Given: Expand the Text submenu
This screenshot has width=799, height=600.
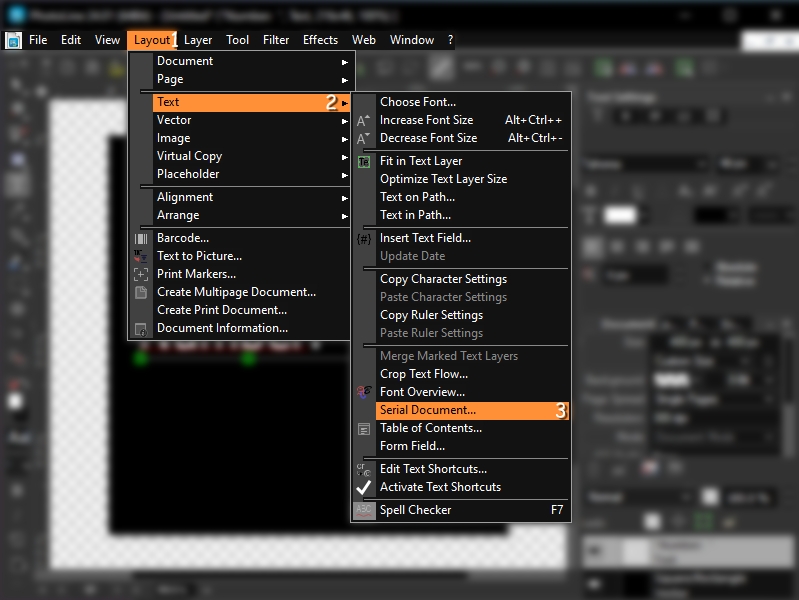Looking at the screenshot, I should click(250, 102).
